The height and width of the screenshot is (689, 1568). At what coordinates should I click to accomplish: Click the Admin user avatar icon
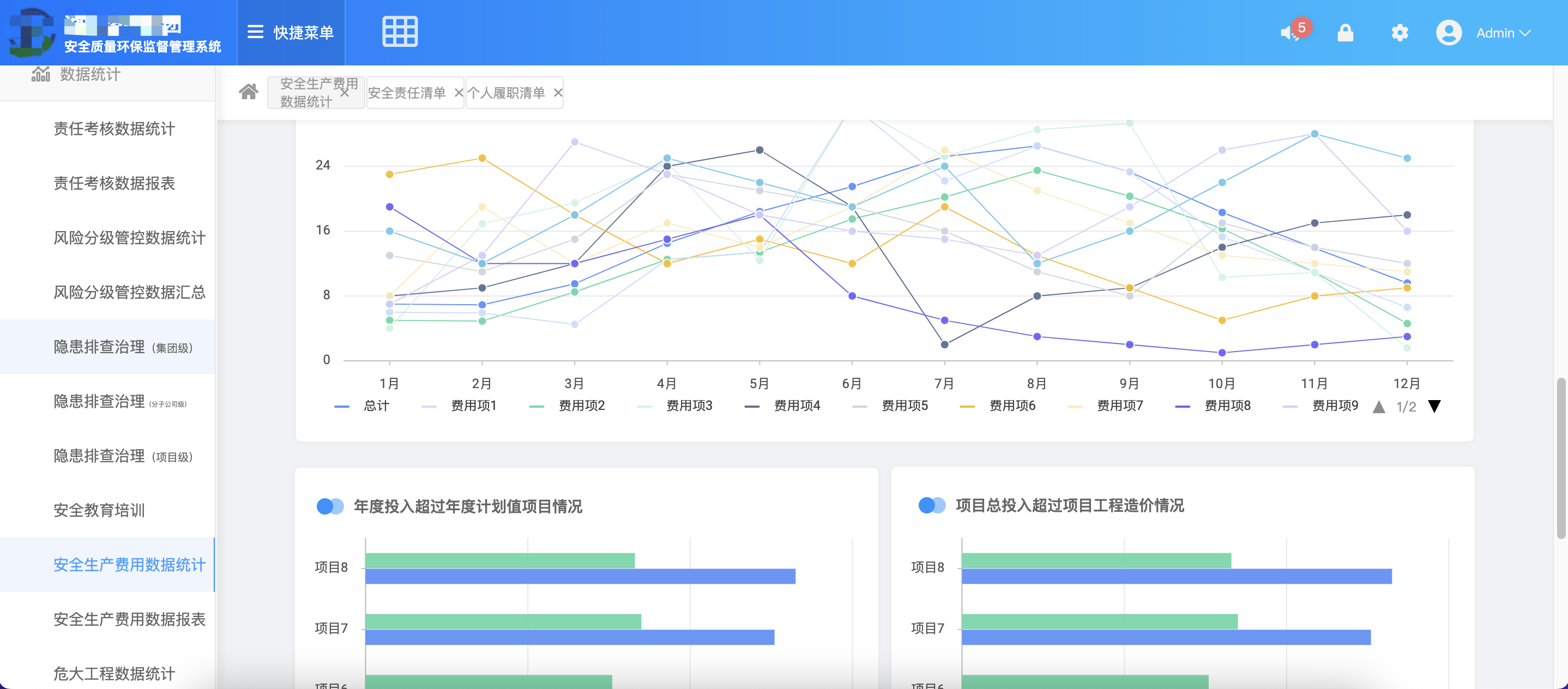pyautogui.click(x=1449, y=33)
